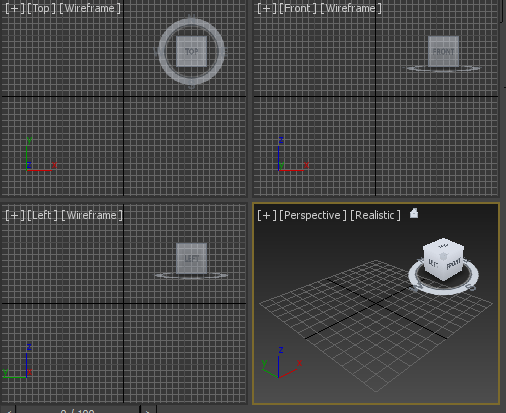This screenshot has height=413, width=506.
Task: Open the [+] menu of the Left viewport
Action: point(15,215)
